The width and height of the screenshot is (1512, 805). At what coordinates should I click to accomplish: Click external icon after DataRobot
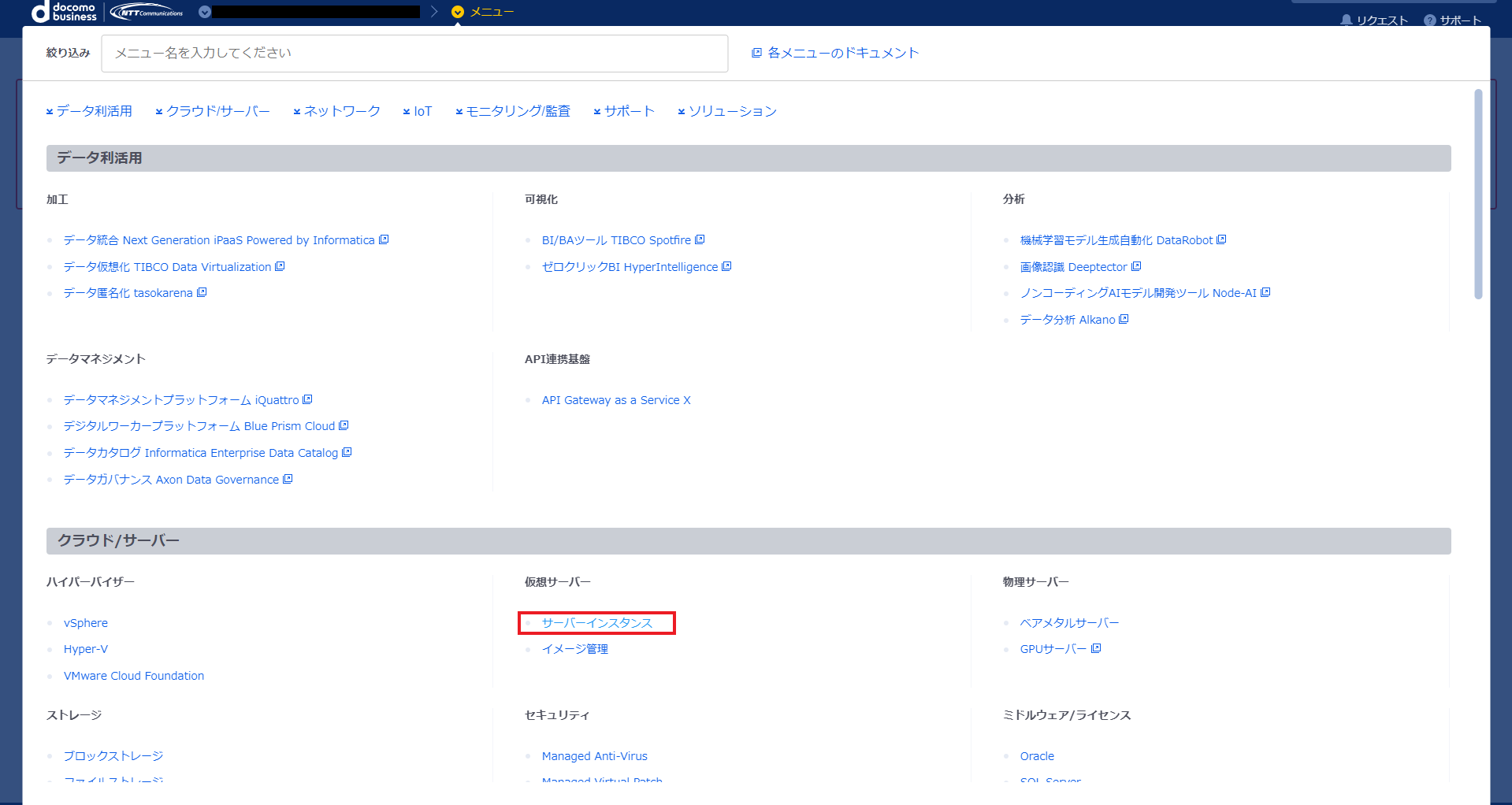pyautogui.click(x=1221, y=239)
